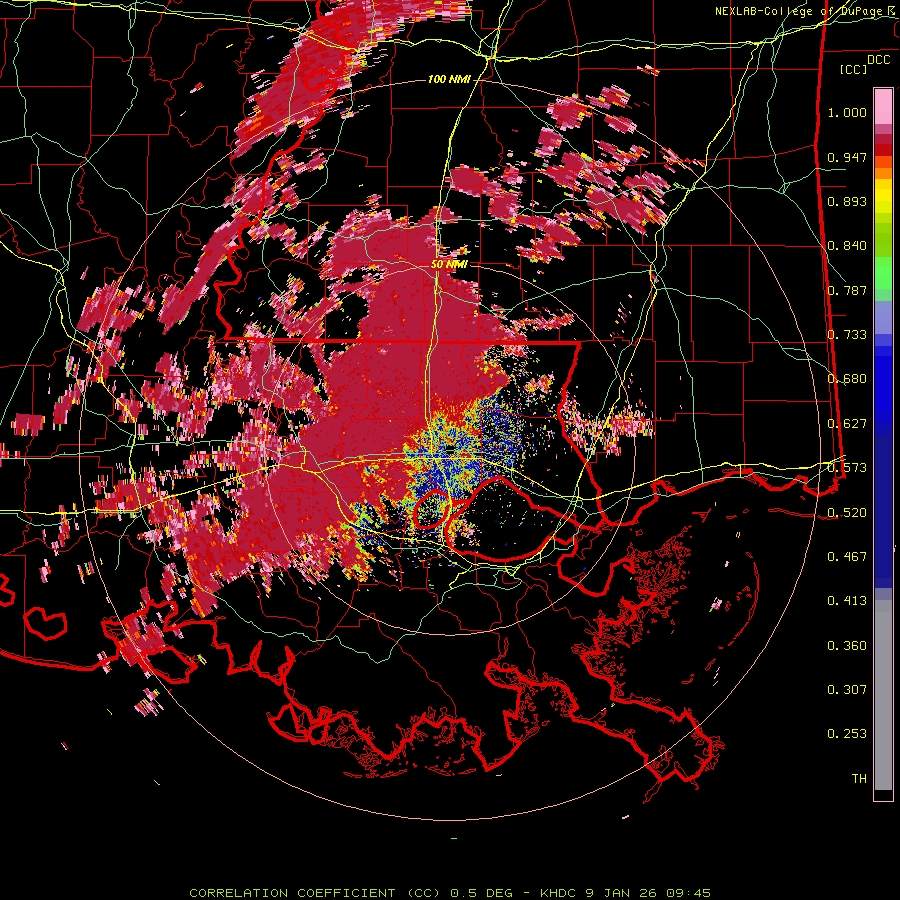
Task: Click the TH threshold label on color scale
Action: click(x=859, y=779)
